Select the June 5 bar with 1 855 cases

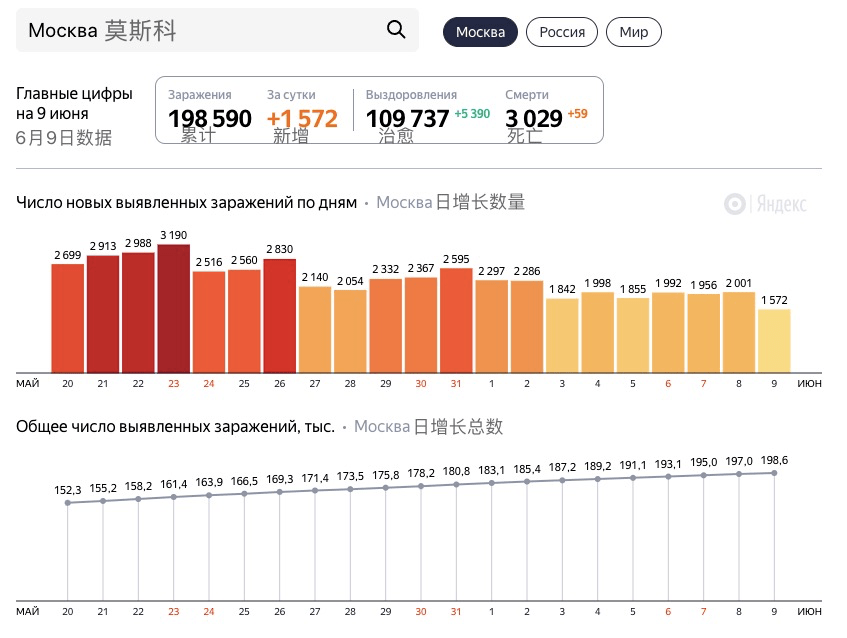click(x=633, y=335)
